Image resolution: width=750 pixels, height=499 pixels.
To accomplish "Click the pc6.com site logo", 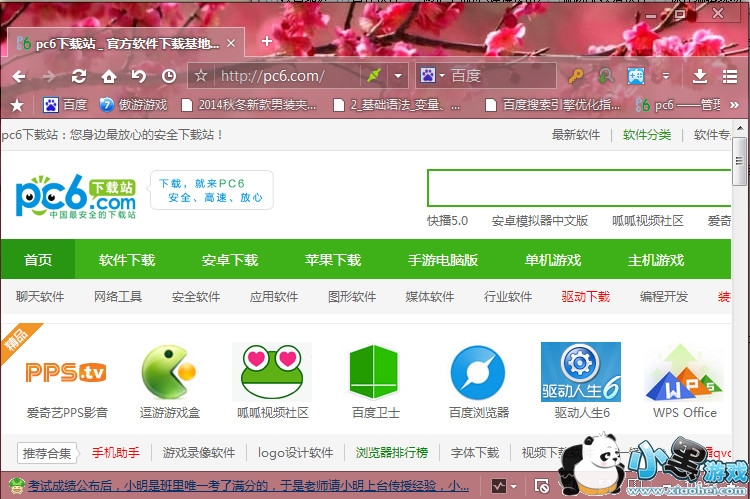I will pyautogui.click(x=76, y=197).
